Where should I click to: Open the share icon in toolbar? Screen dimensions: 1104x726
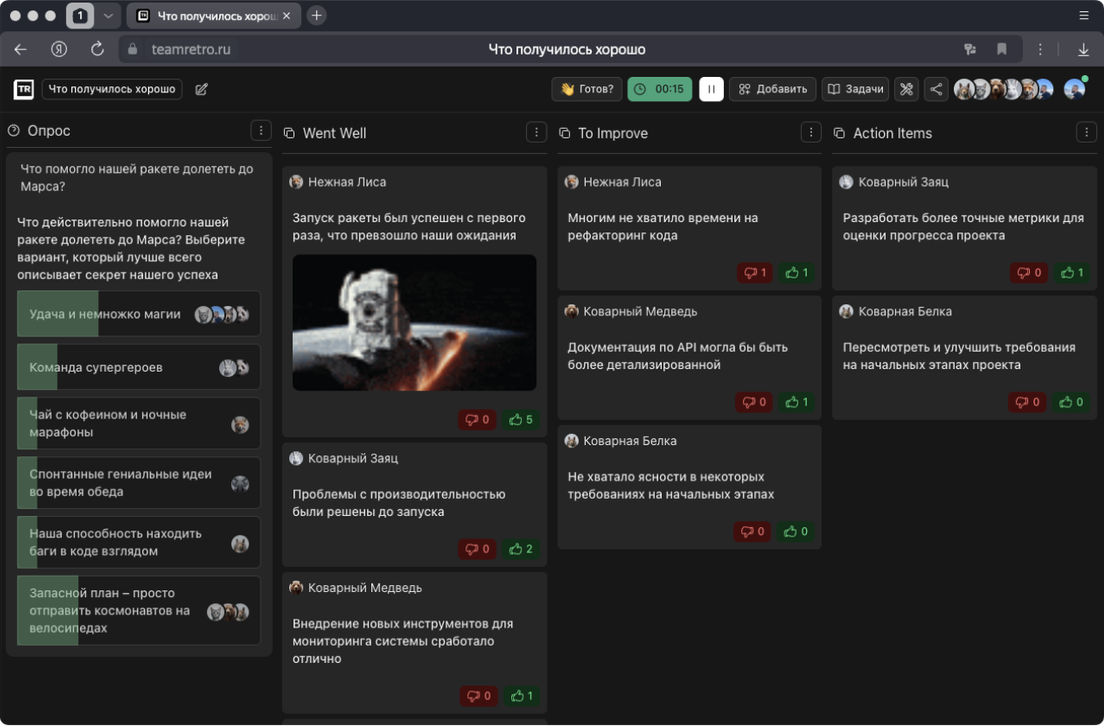936,89
